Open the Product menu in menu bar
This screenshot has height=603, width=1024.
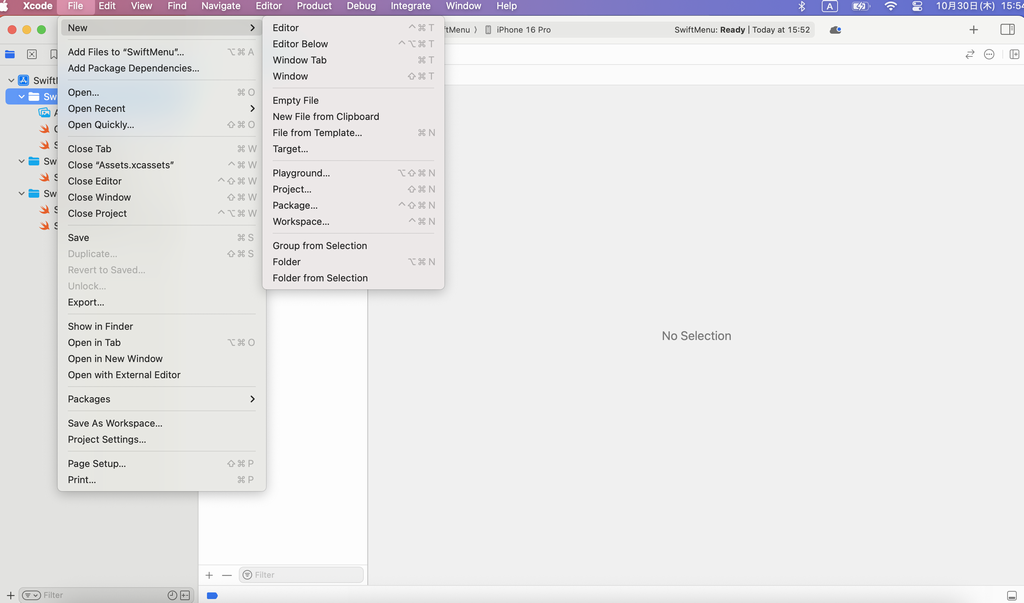click(314, 6)
